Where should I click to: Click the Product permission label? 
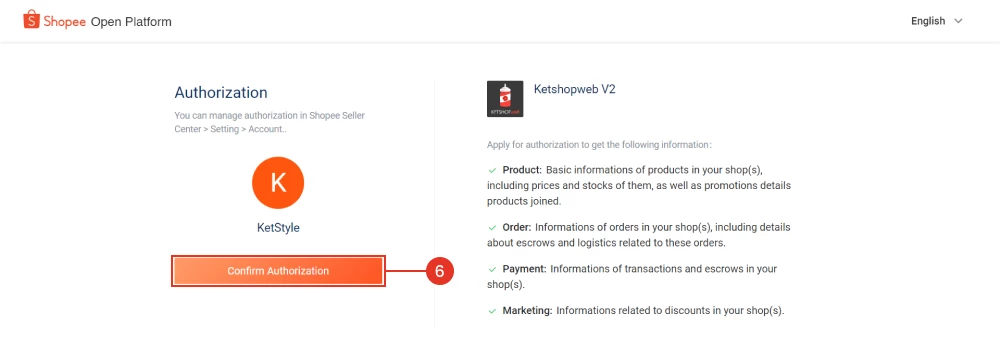[522, 171]
